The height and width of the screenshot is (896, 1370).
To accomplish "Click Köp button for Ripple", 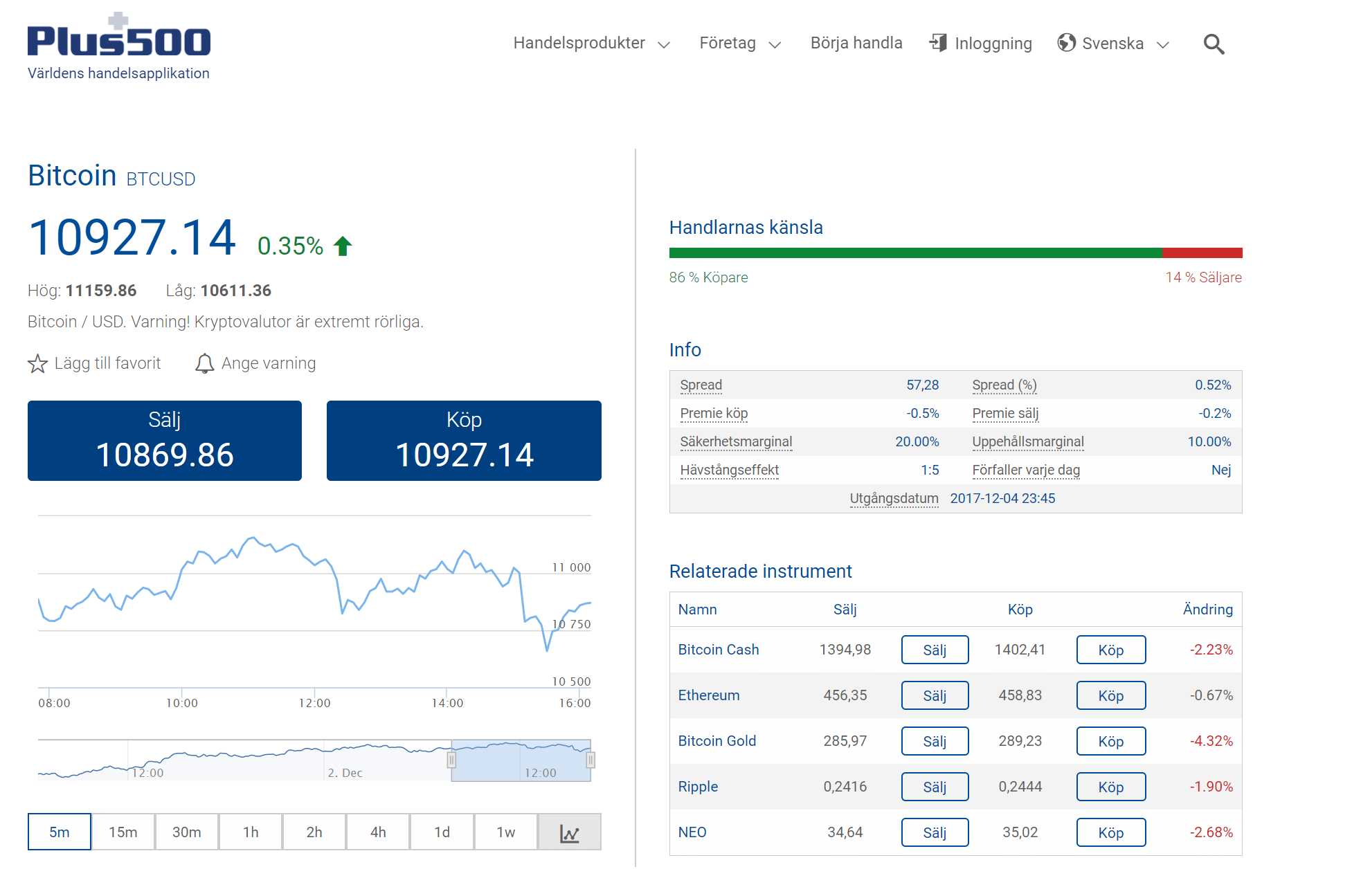I will click(1110, 787).
